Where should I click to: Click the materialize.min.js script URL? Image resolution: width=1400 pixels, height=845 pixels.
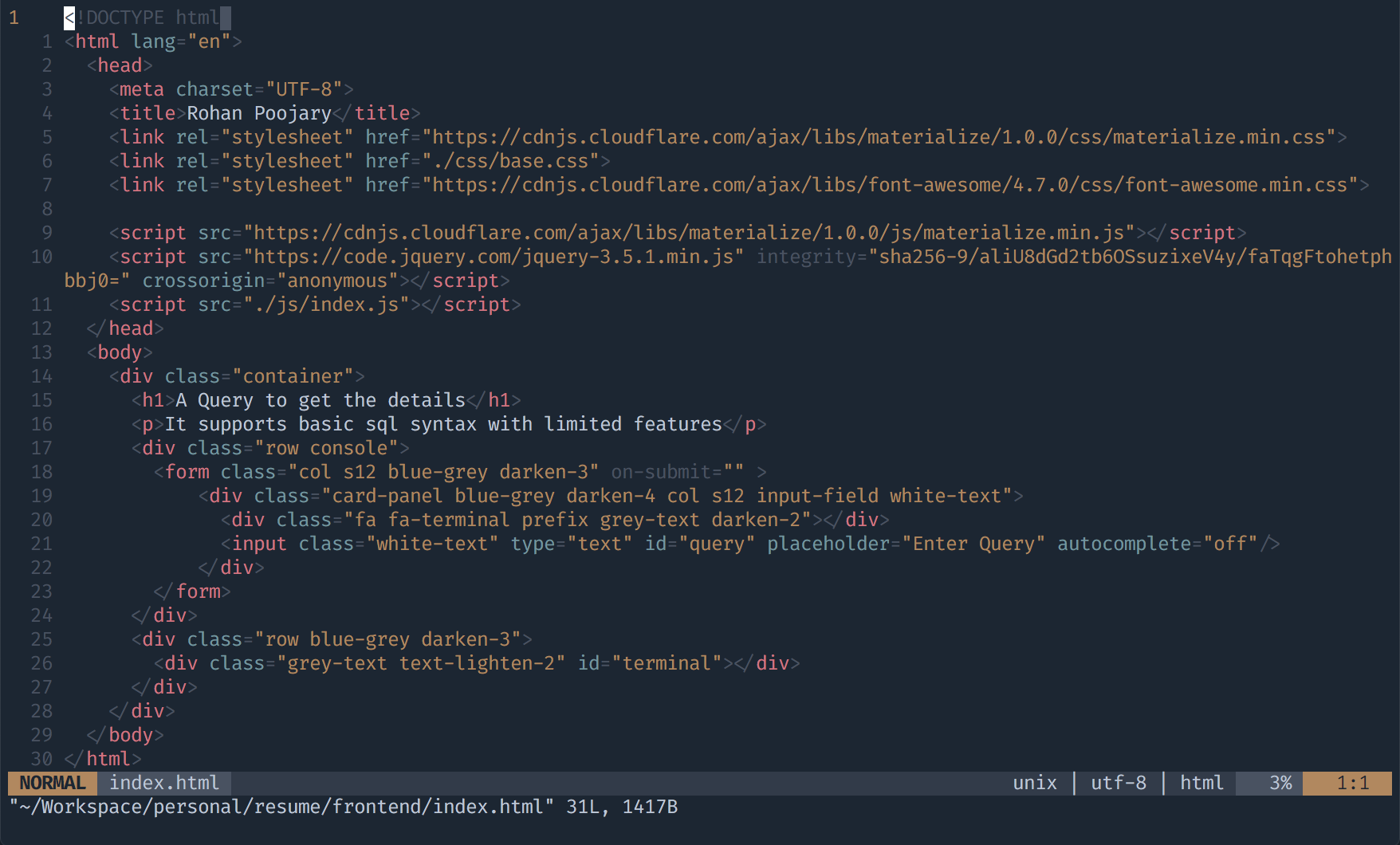pyautogui.click(x=689, y=233)
